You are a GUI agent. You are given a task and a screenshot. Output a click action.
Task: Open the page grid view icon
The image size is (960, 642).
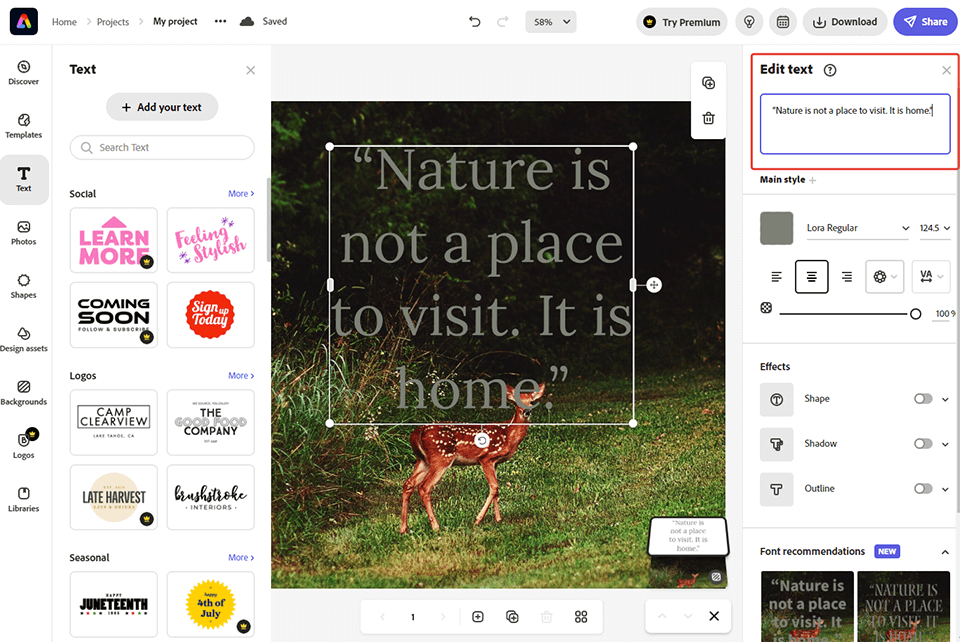pyautogui.click(x=581, y=616)
